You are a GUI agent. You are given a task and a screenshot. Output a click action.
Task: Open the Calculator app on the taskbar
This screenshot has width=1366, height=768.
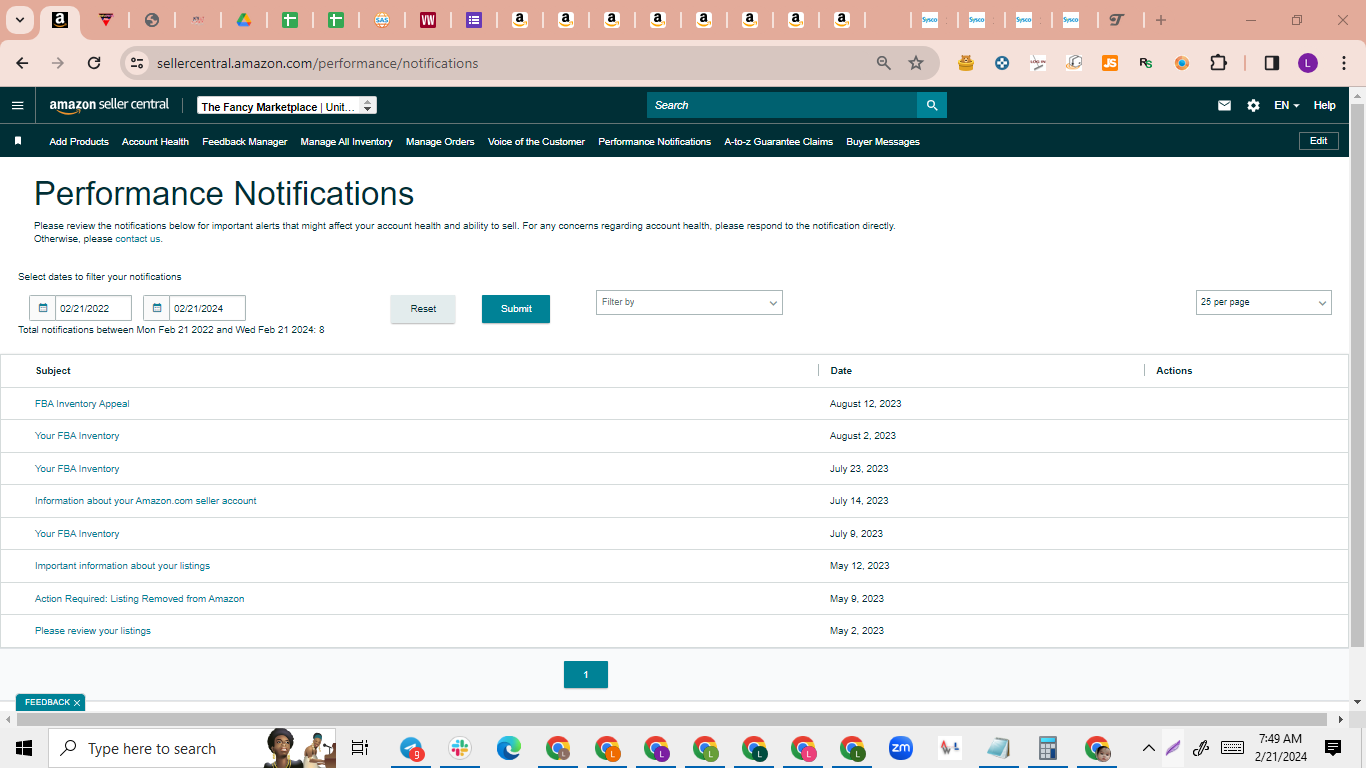point(1048,748)
